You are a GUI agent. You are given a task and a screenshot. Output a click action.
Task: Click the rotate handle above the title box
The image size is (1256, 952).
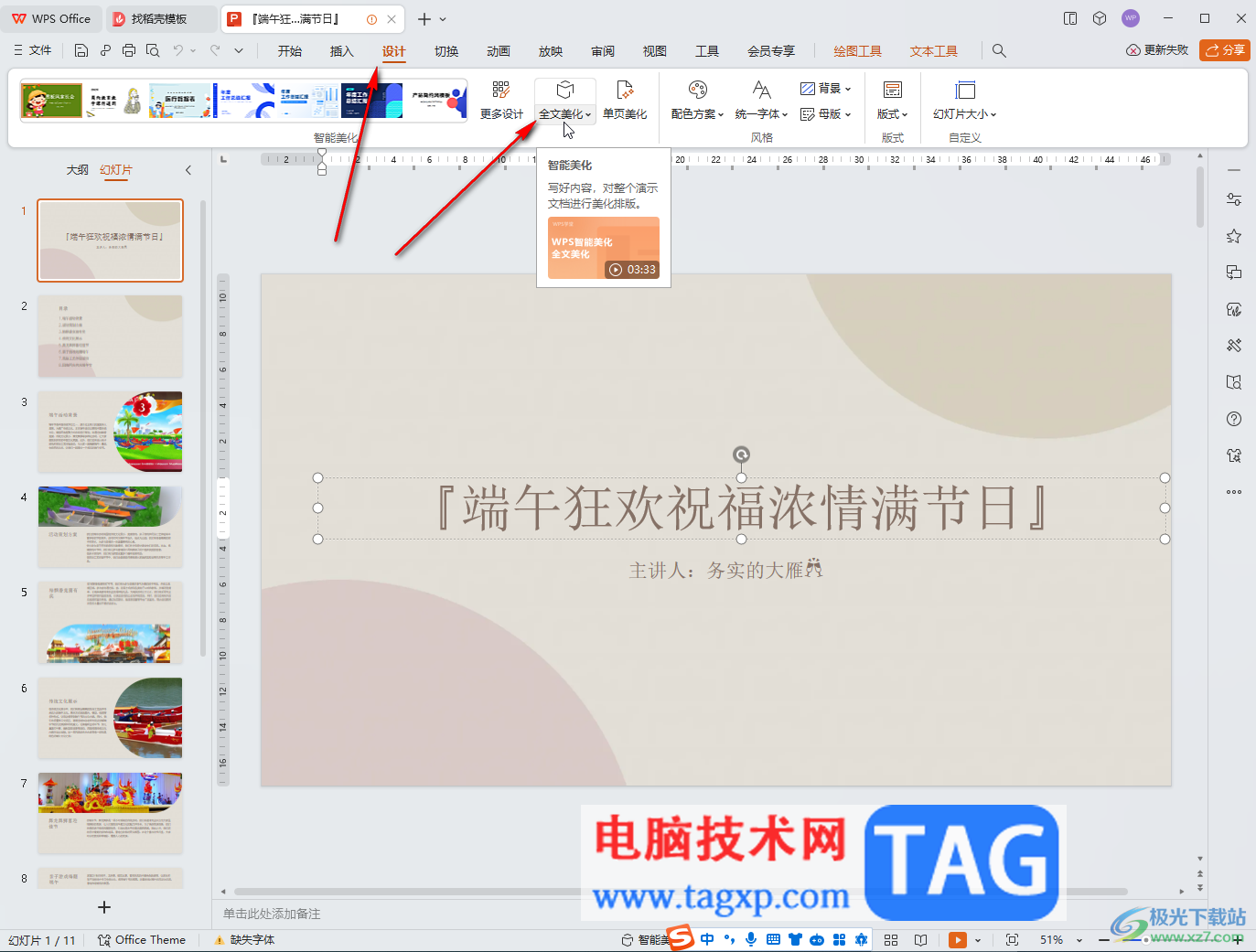point(742,455)
